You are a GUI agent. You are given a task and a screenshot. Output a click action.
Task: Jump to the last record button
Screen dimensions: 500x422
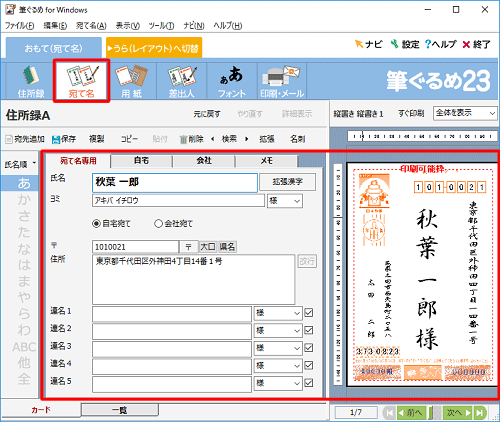coord(480,413)
